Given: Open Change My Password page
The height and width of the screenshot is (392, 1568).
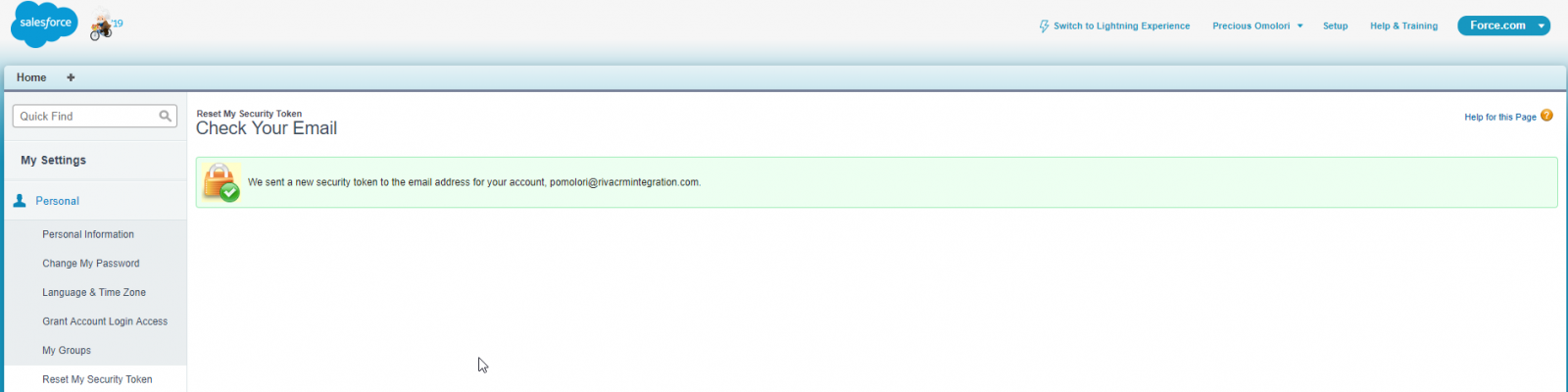Looking at the screenshot, I should tap(91, 264).
